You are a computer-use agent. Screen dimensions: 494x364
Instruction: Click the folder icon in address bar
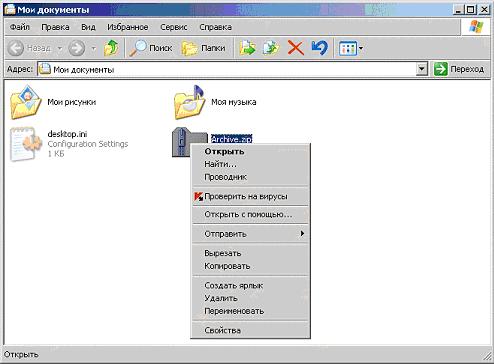point(45,69)
